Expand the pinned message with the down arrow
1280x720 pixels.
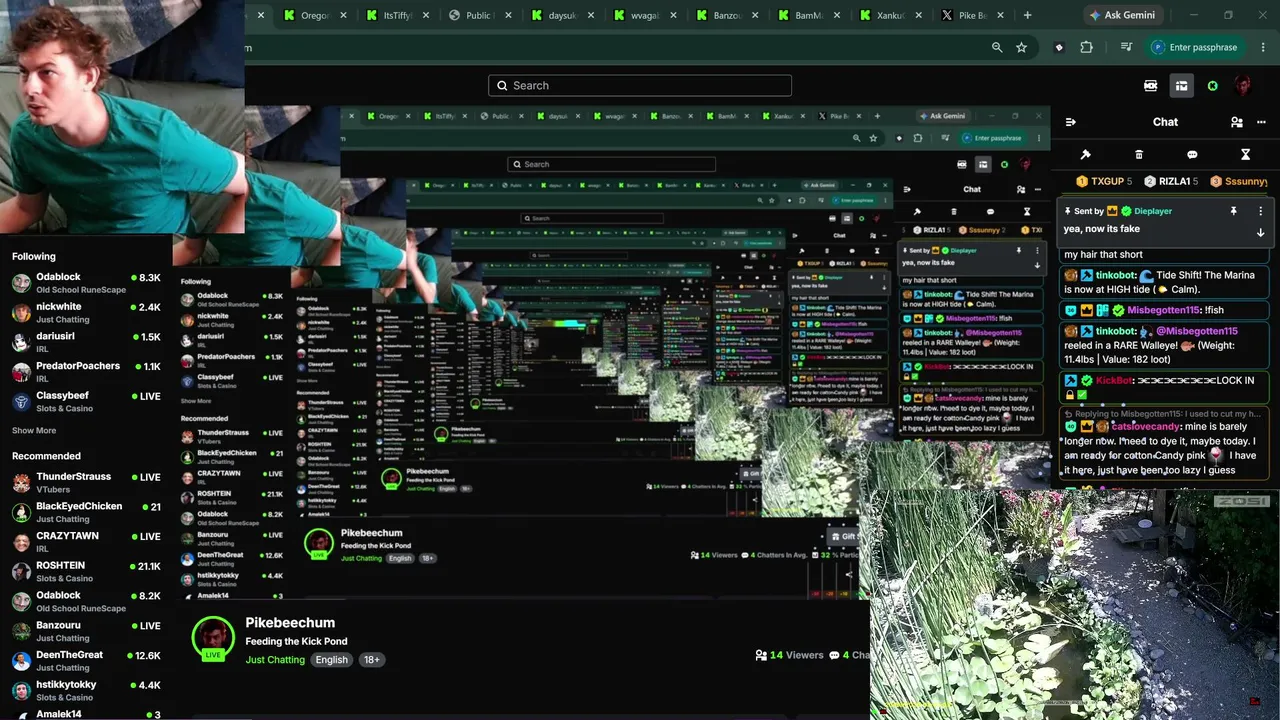pyautogui.click(x=1260, y=232)
